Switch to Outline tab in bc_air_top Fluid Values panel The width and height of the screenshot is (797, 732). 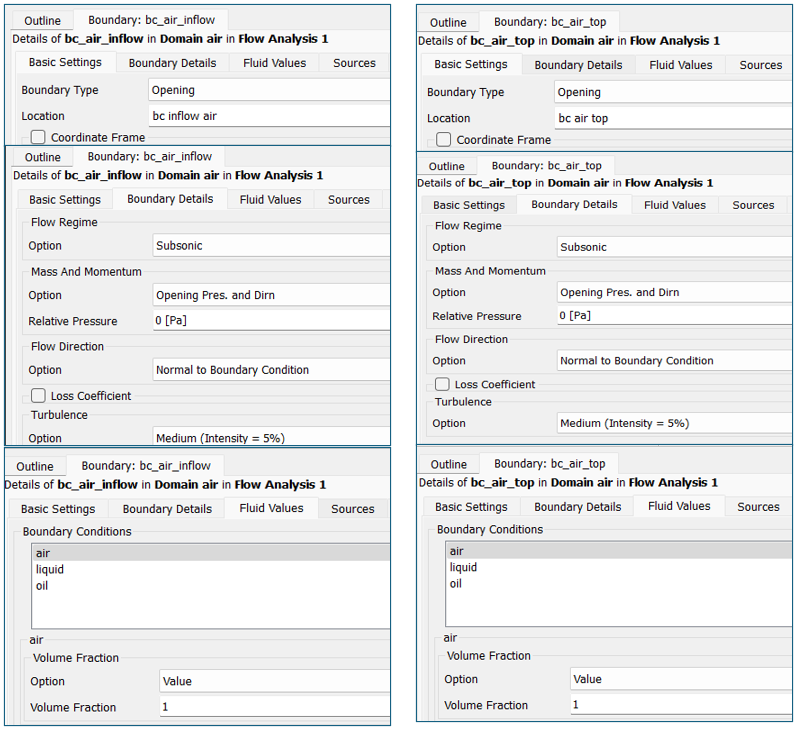pos(448,465)
